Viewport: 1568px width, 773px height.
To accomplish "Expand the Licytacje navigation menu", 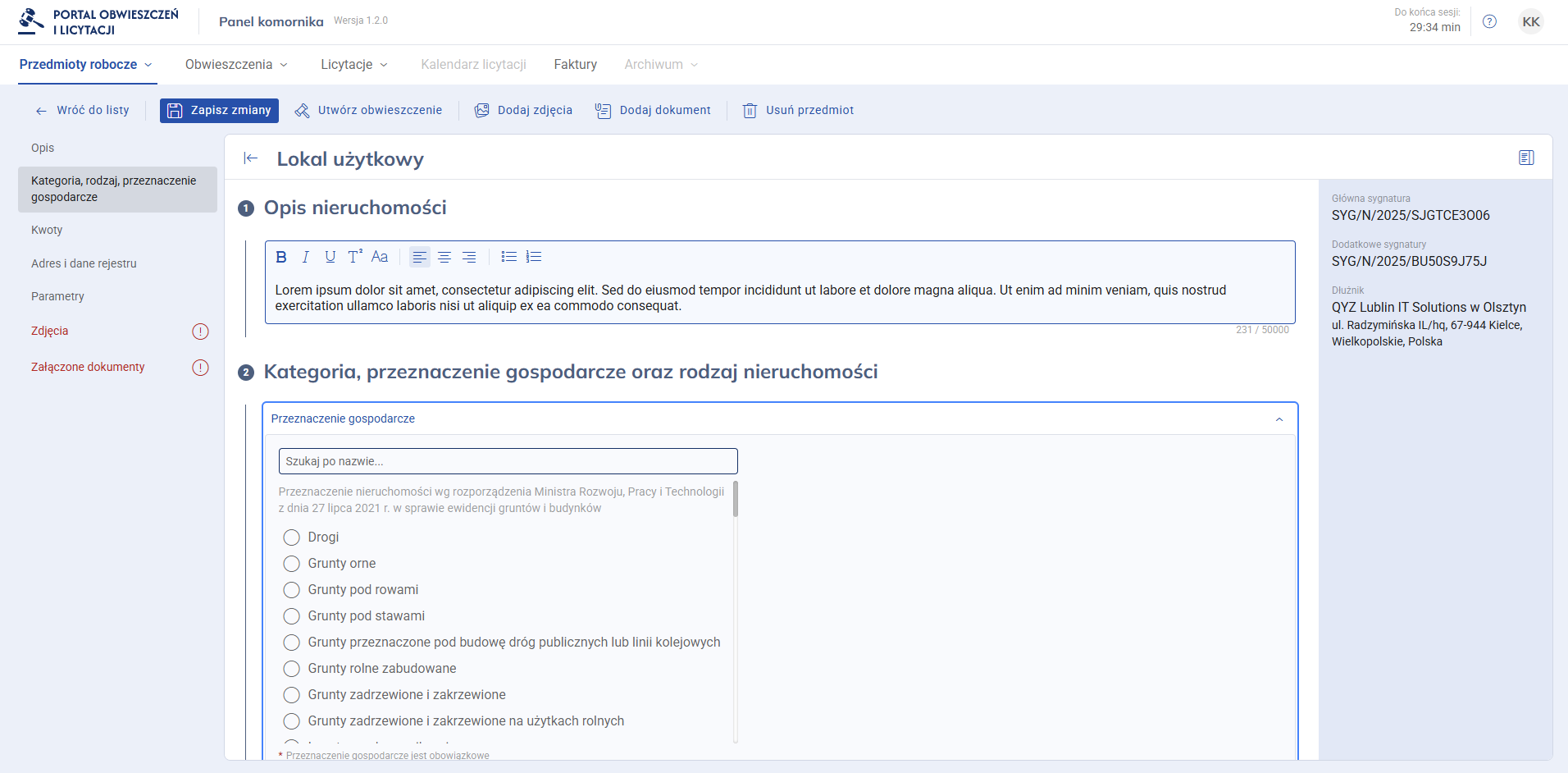I will click(x=354, y=65).
